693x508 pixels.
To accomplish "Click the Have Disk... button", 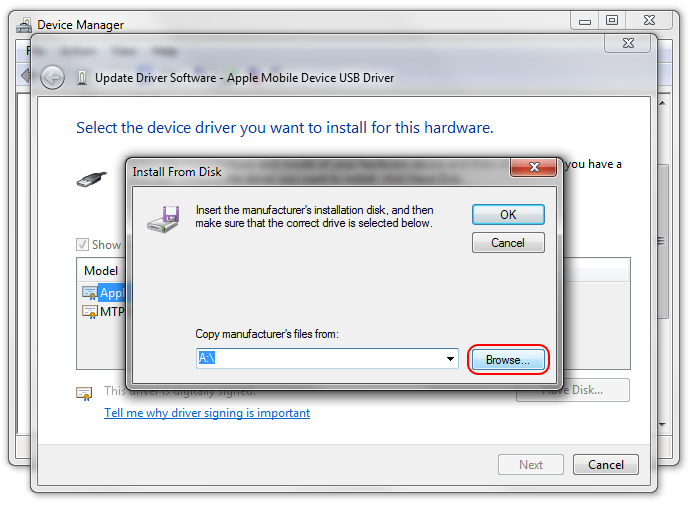I will pyautogui.click(x=573, y=390).
